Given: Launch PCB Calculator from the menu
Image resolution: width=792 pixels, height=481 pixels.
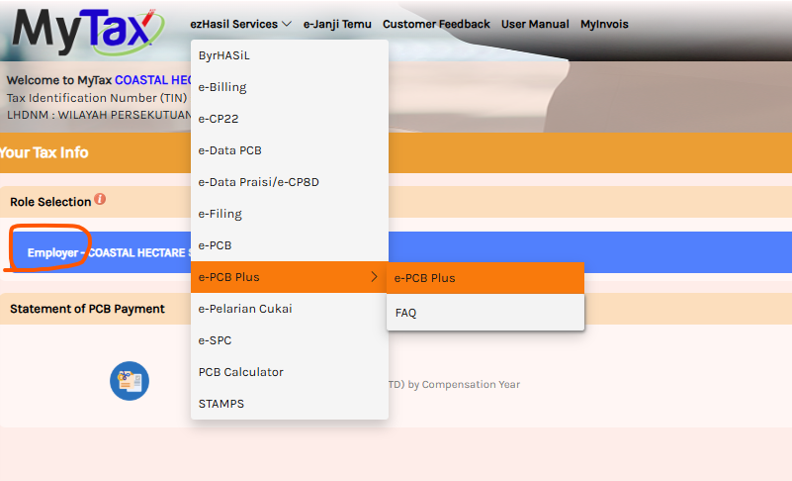Looking at the screenshot, I should (289, 372).
